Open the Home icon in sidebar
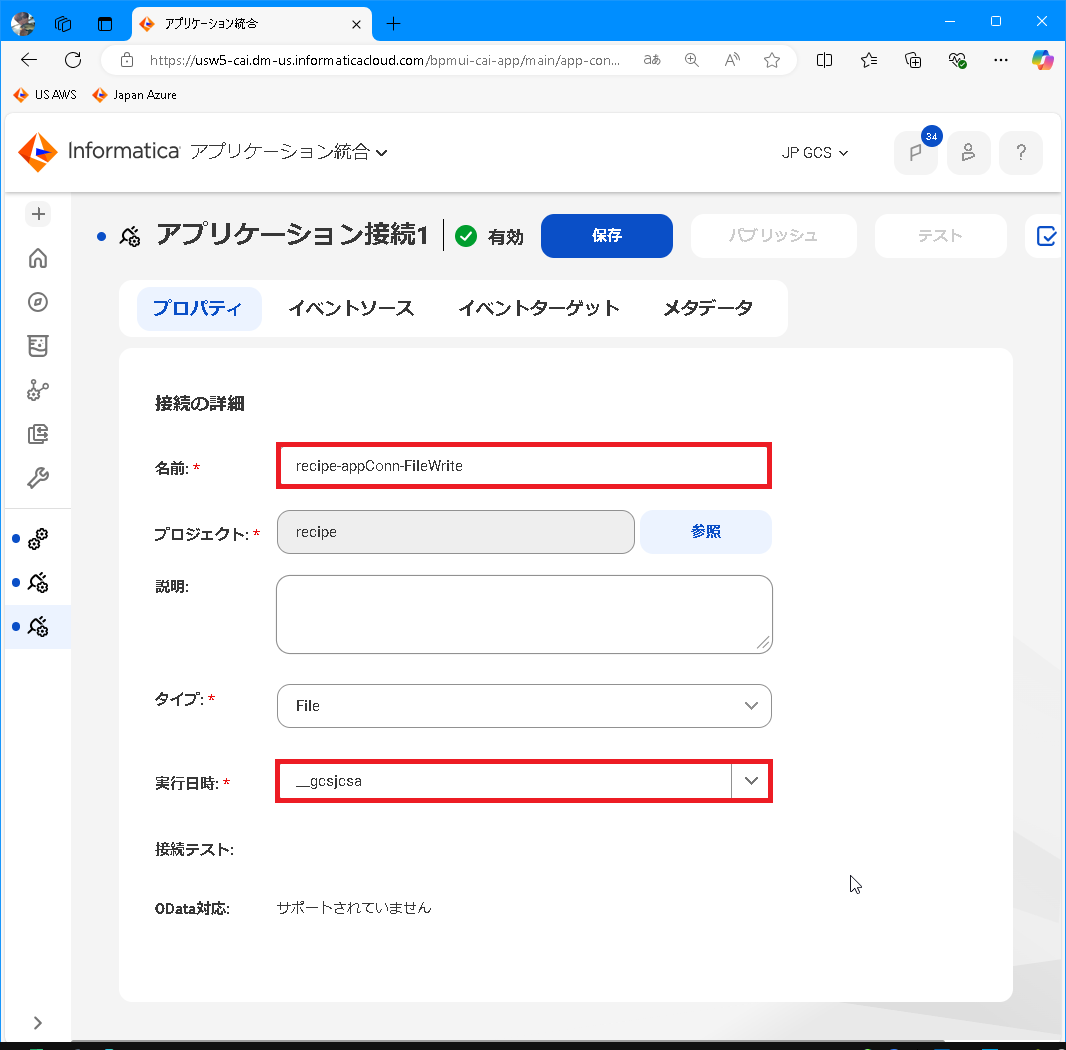The width and height of the screenshot is (1066, 1050). 38,258
